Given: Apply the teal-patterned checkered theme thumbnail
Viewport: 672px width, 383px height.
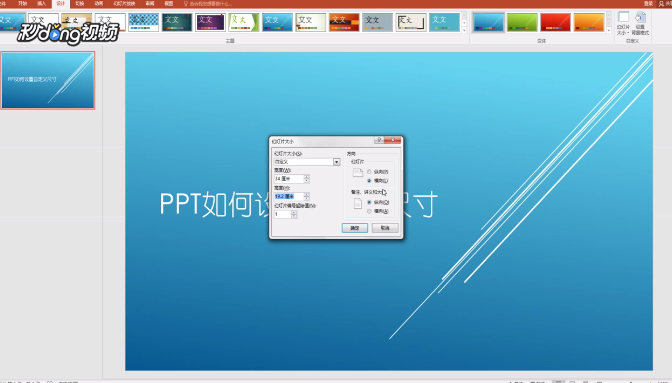Looking at the screenshot, I should point(144,22).
